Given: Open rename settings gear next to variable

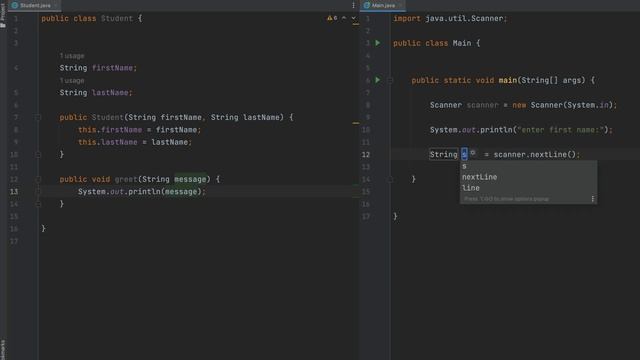Looking at the screenshot, I should point(473,153).
